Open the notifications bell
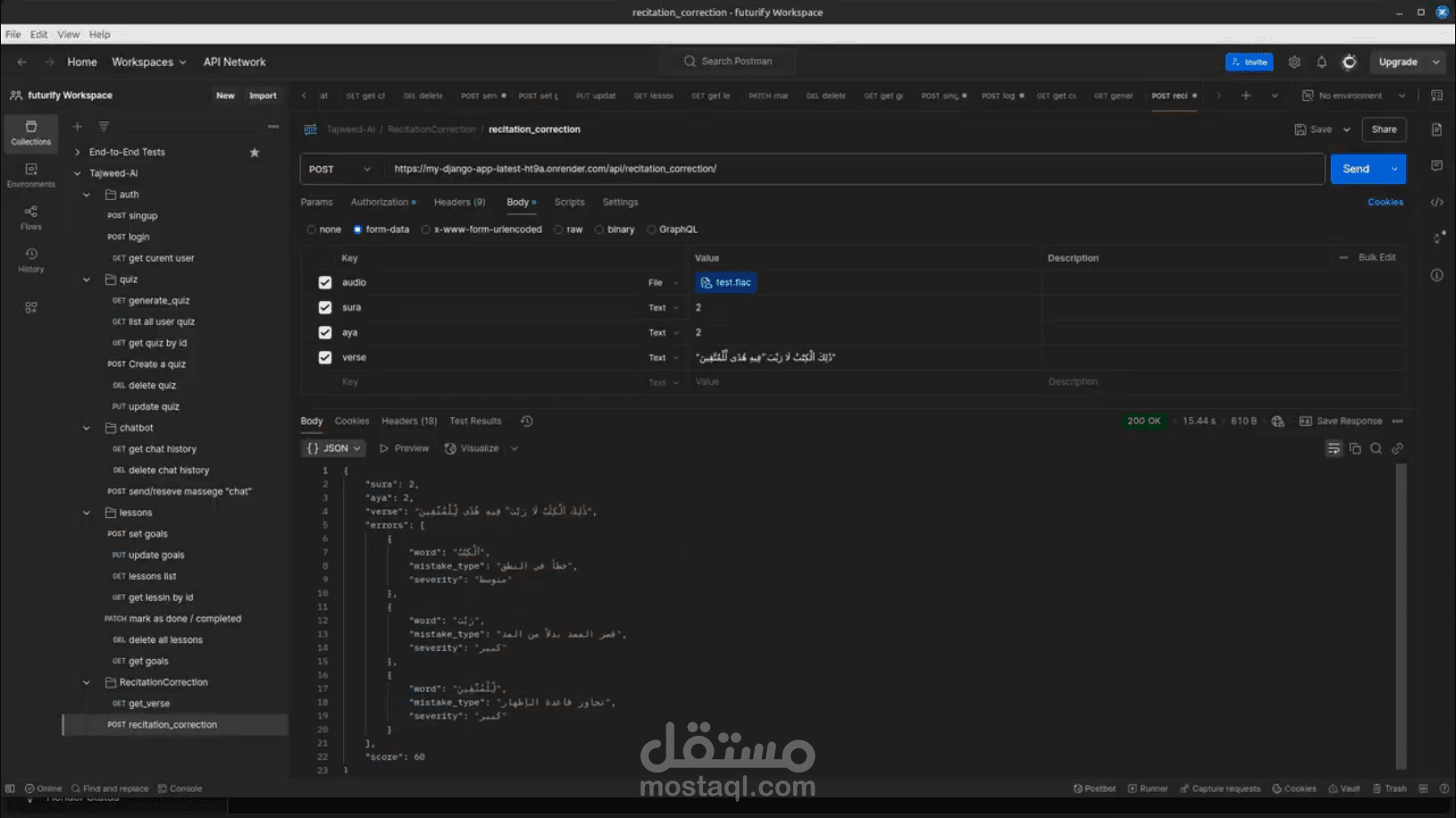The height and width of the screenshot is (818, 1456). coord(1322,62)
